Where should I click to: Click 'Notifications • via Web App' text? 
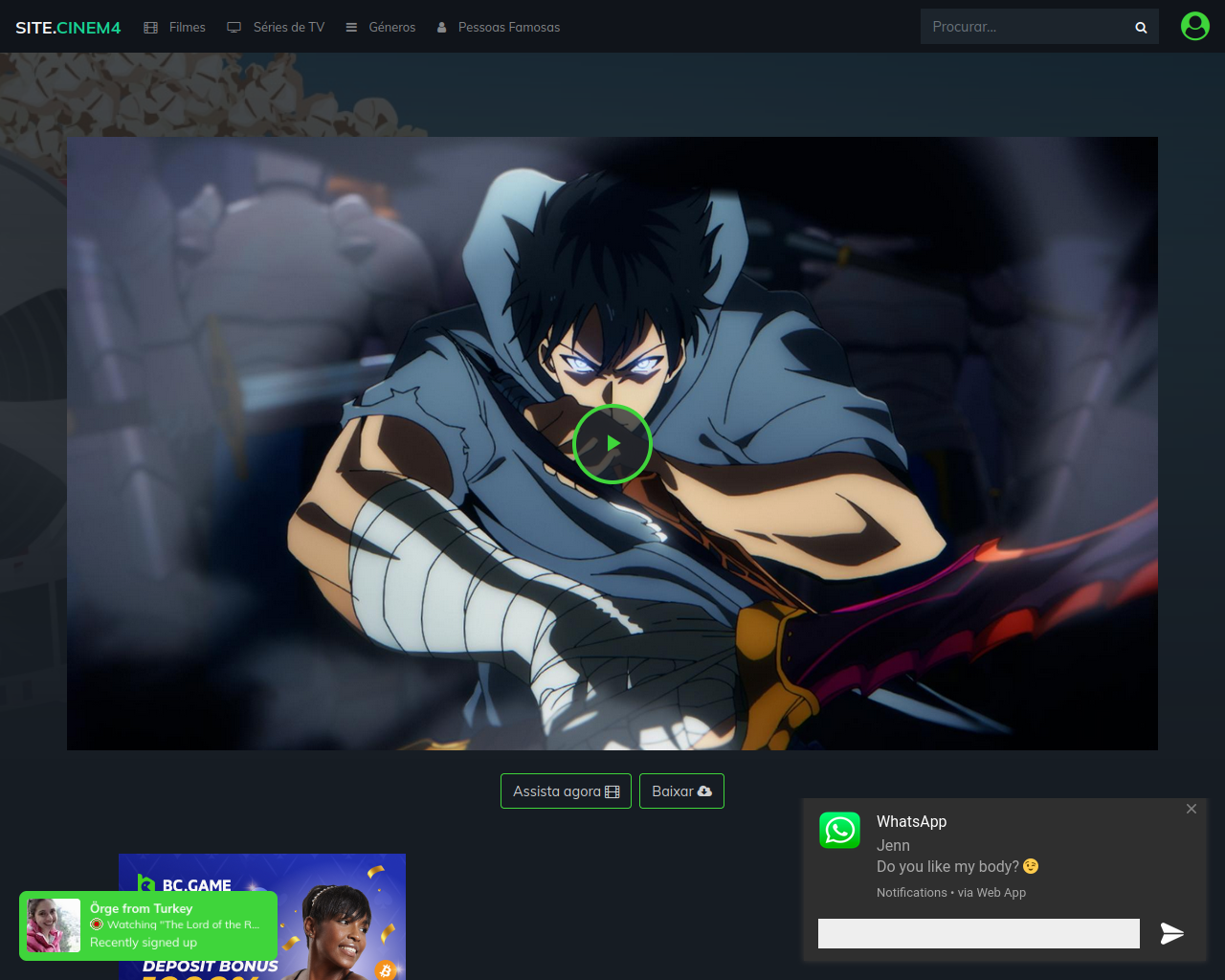(x=951, y=893)
